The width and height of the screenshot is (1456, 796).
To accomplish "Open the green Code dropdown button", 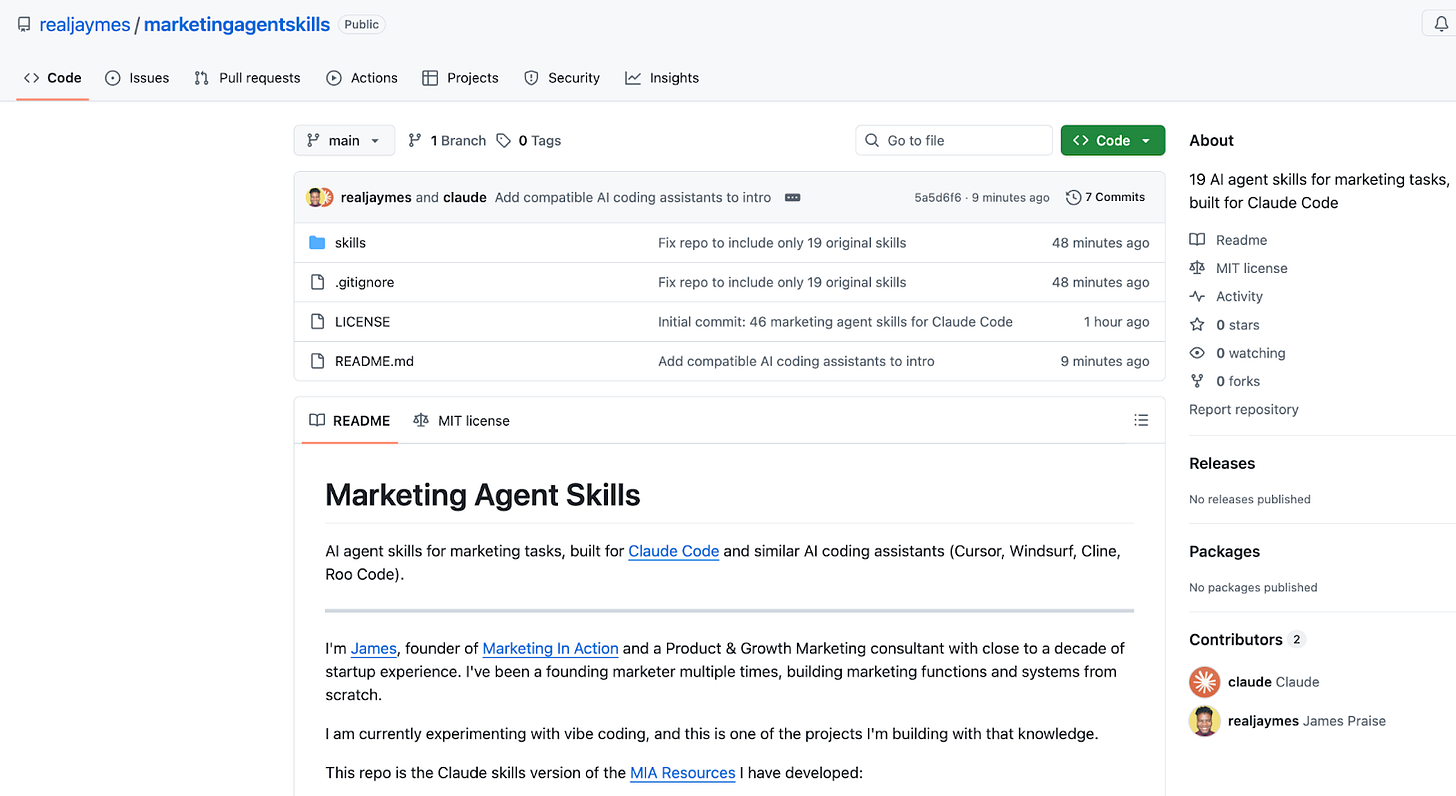I will [x=1113, y=141].
